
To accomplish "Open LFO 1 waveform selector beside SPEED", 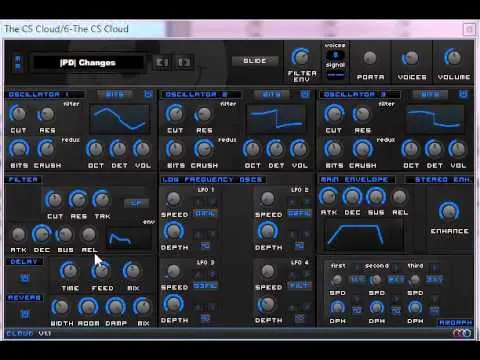I will point(205,213).
